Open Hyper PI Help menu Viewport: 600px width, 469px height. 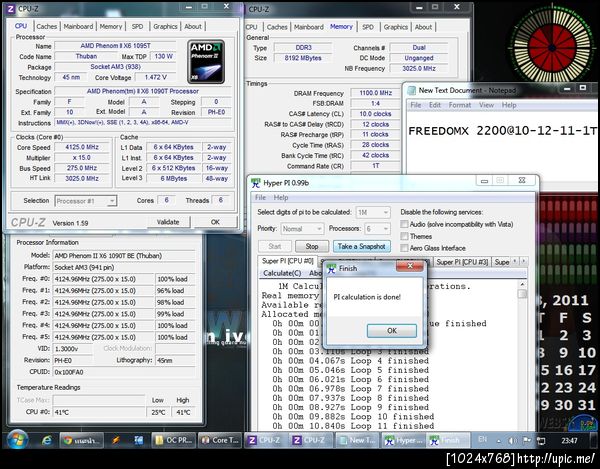pyautogui.click(x=281, y=198)
